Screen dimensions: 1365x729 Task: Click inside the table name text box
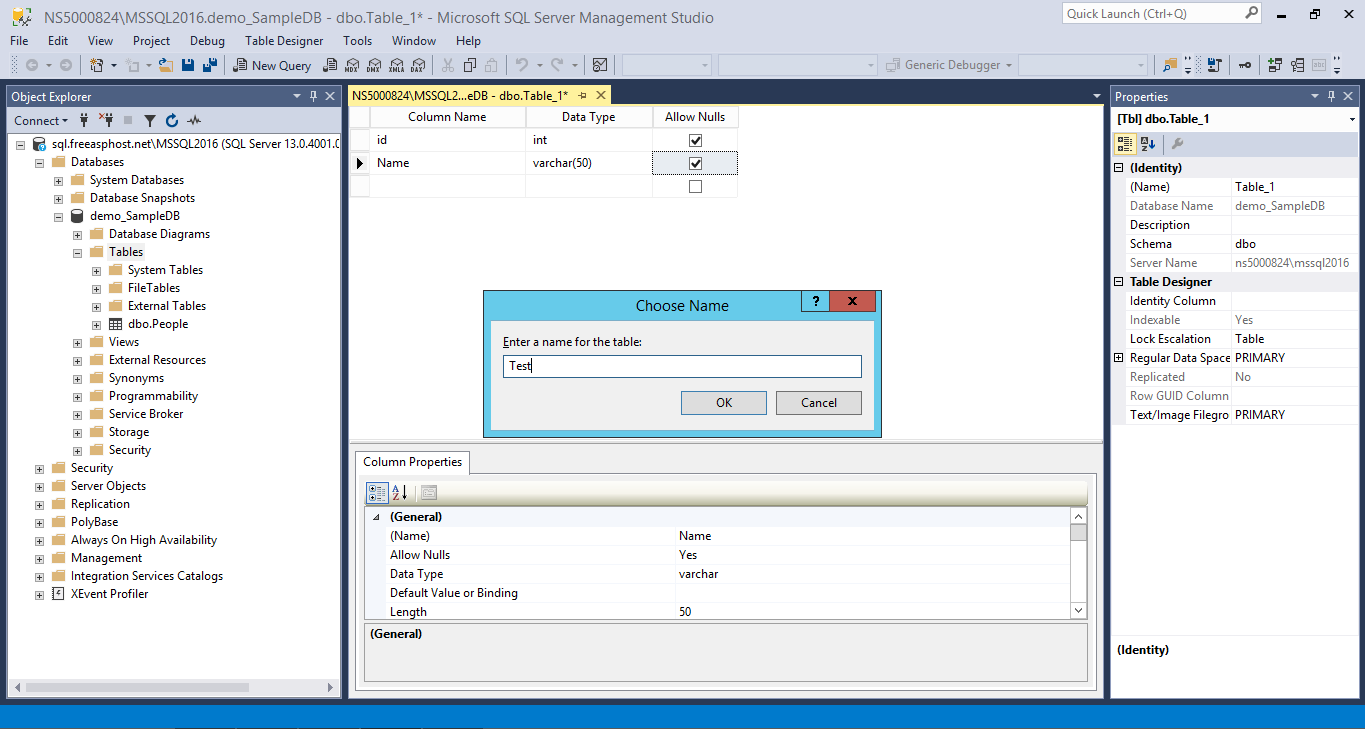[681, 366]
